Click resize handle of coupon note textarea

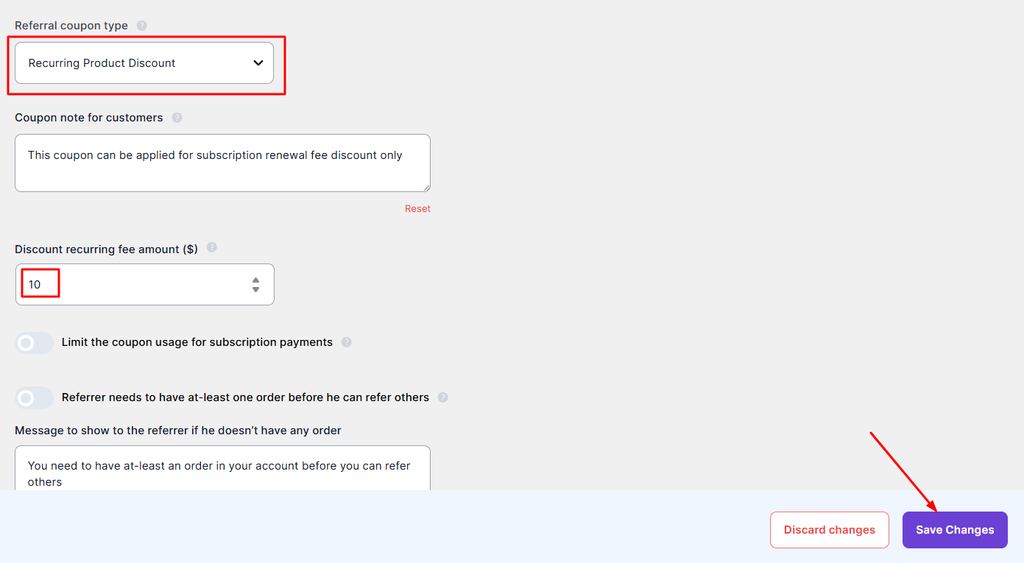426,187
